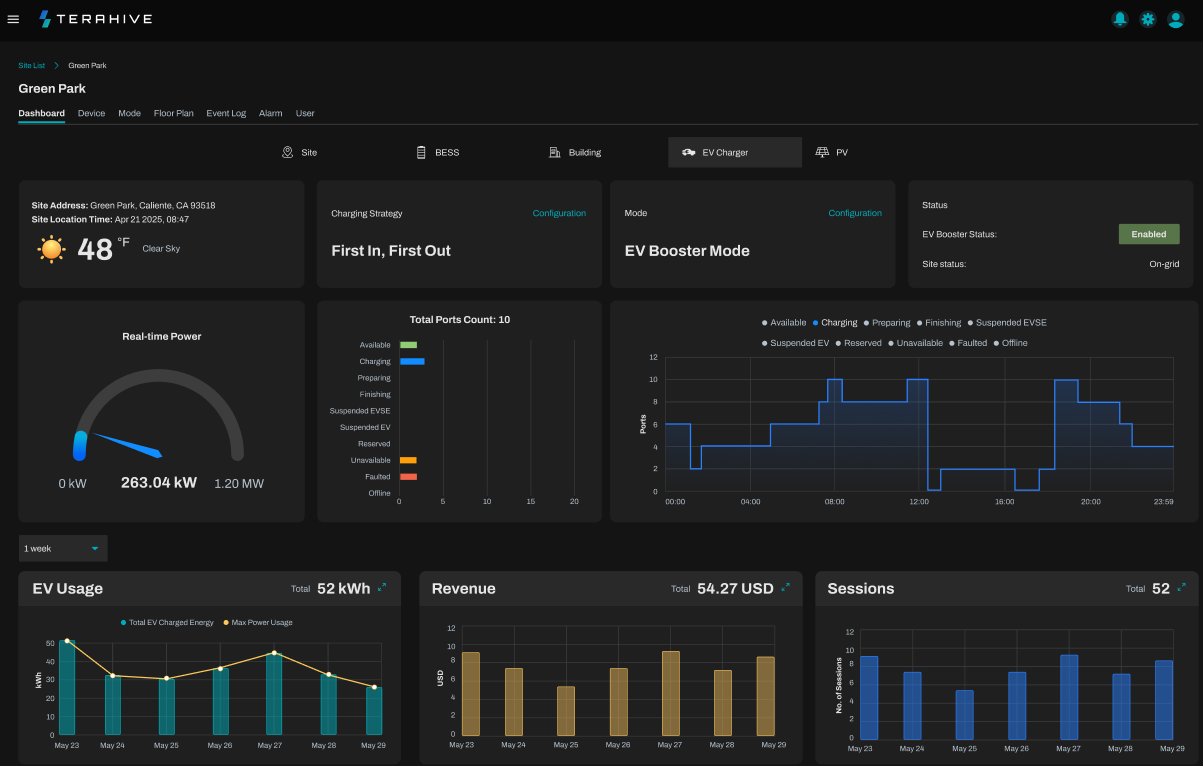1203x766 pixels.
Task: Click the Available bar in ports count
Action: [x=408, y=345]
